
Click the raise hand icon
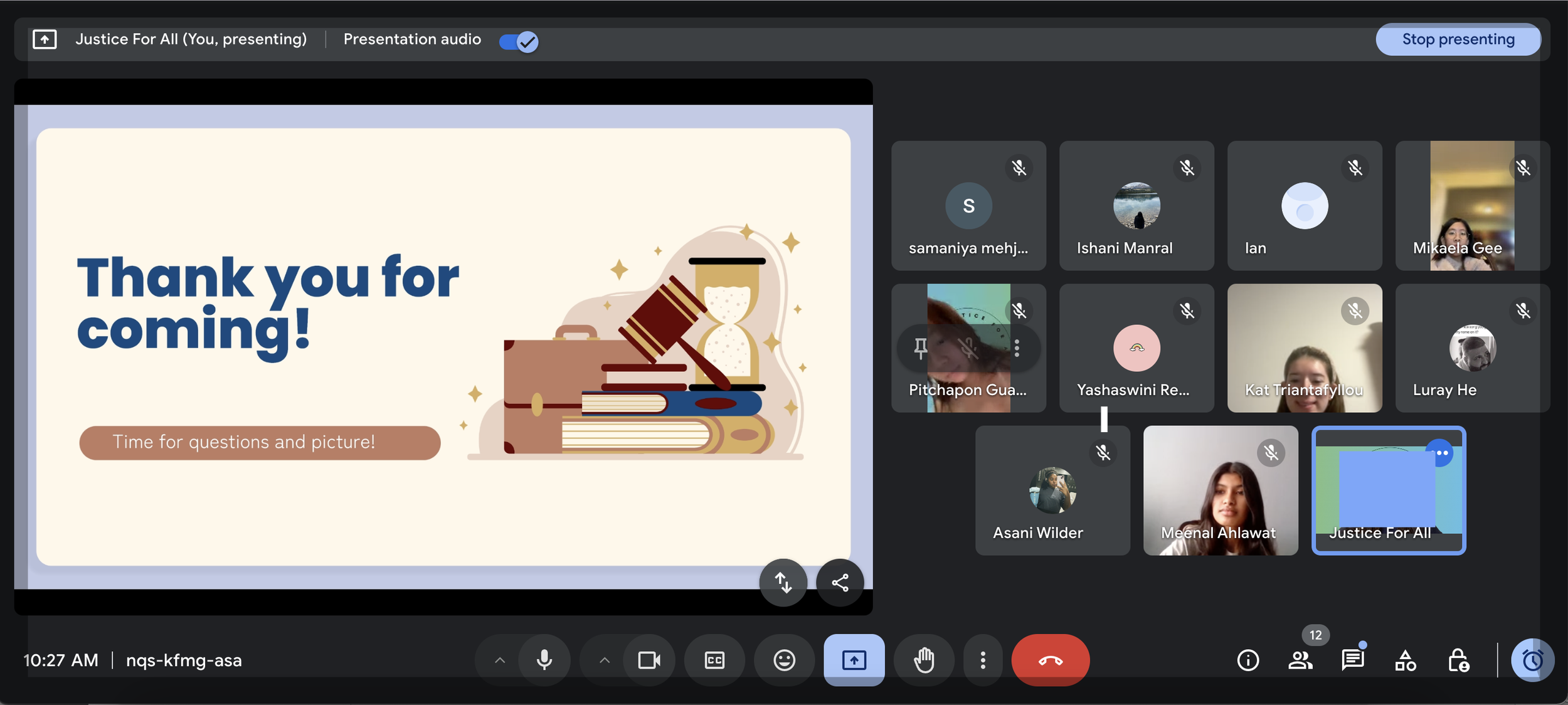[x=924, y=660]
